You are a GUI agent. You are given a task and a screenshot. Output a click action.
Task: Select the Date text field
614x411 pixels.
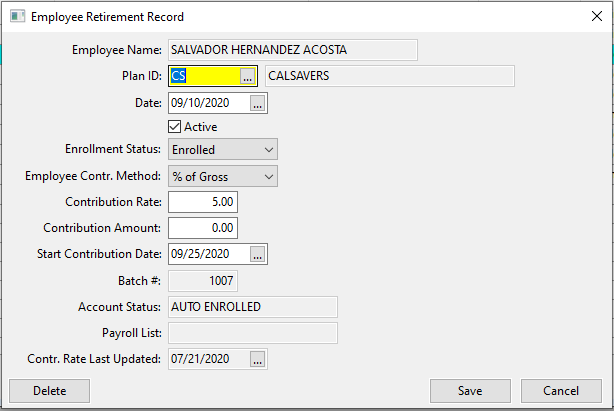click(208, 103)
